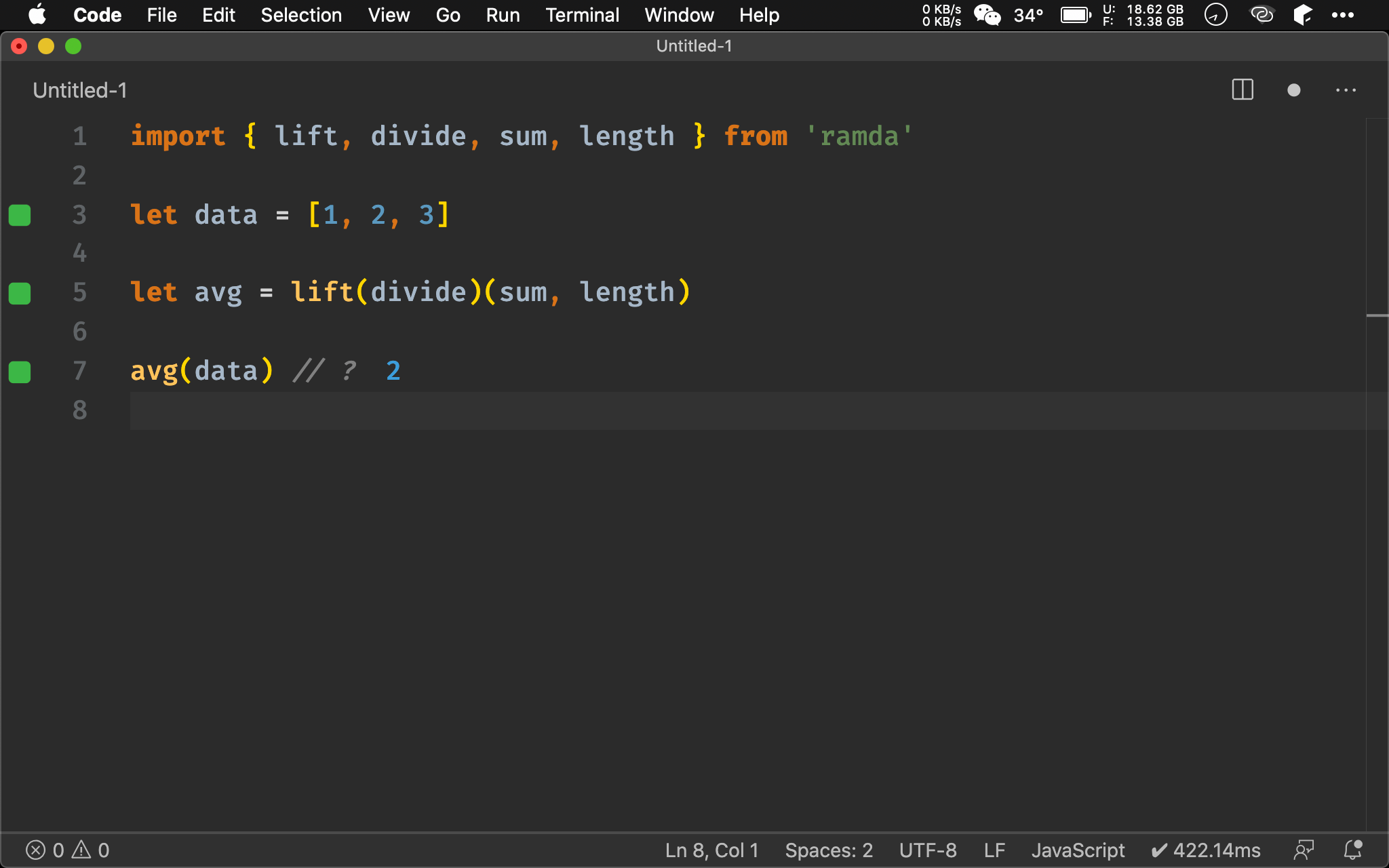Click the unsaved changes dot in the tab bar

tap(1293, 90)
